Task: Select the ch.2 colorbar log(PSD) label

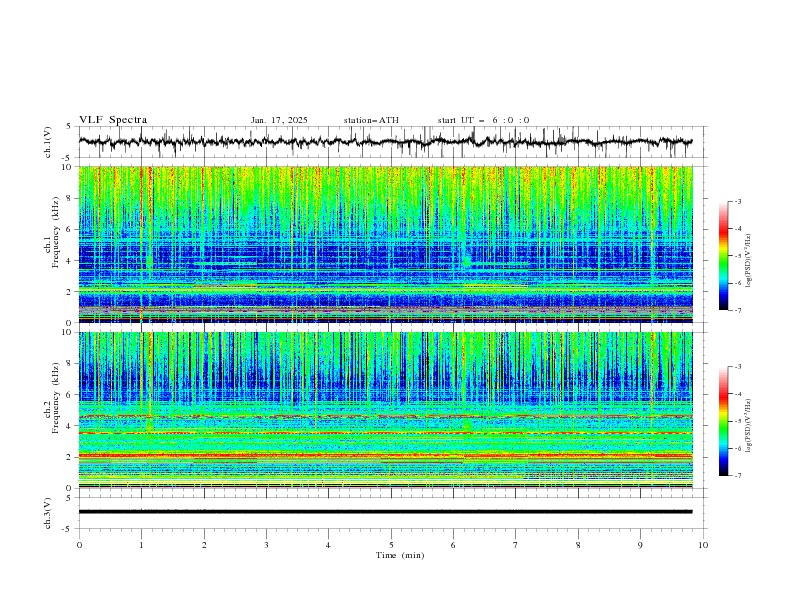Action: pos(748,425)
